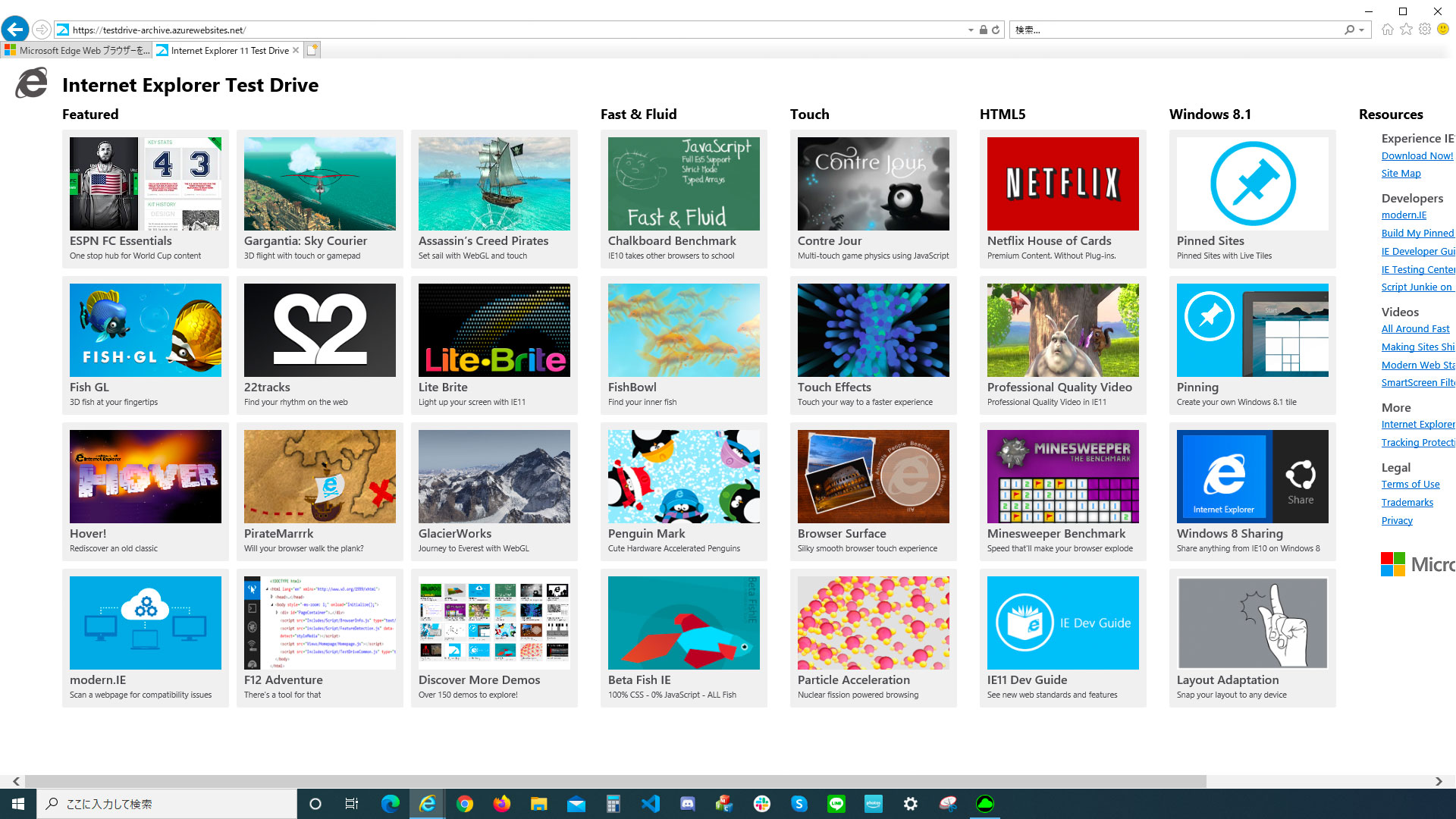Click the Refresh page icon
The width and height of the screenshot is (1456, 819).
996,30
